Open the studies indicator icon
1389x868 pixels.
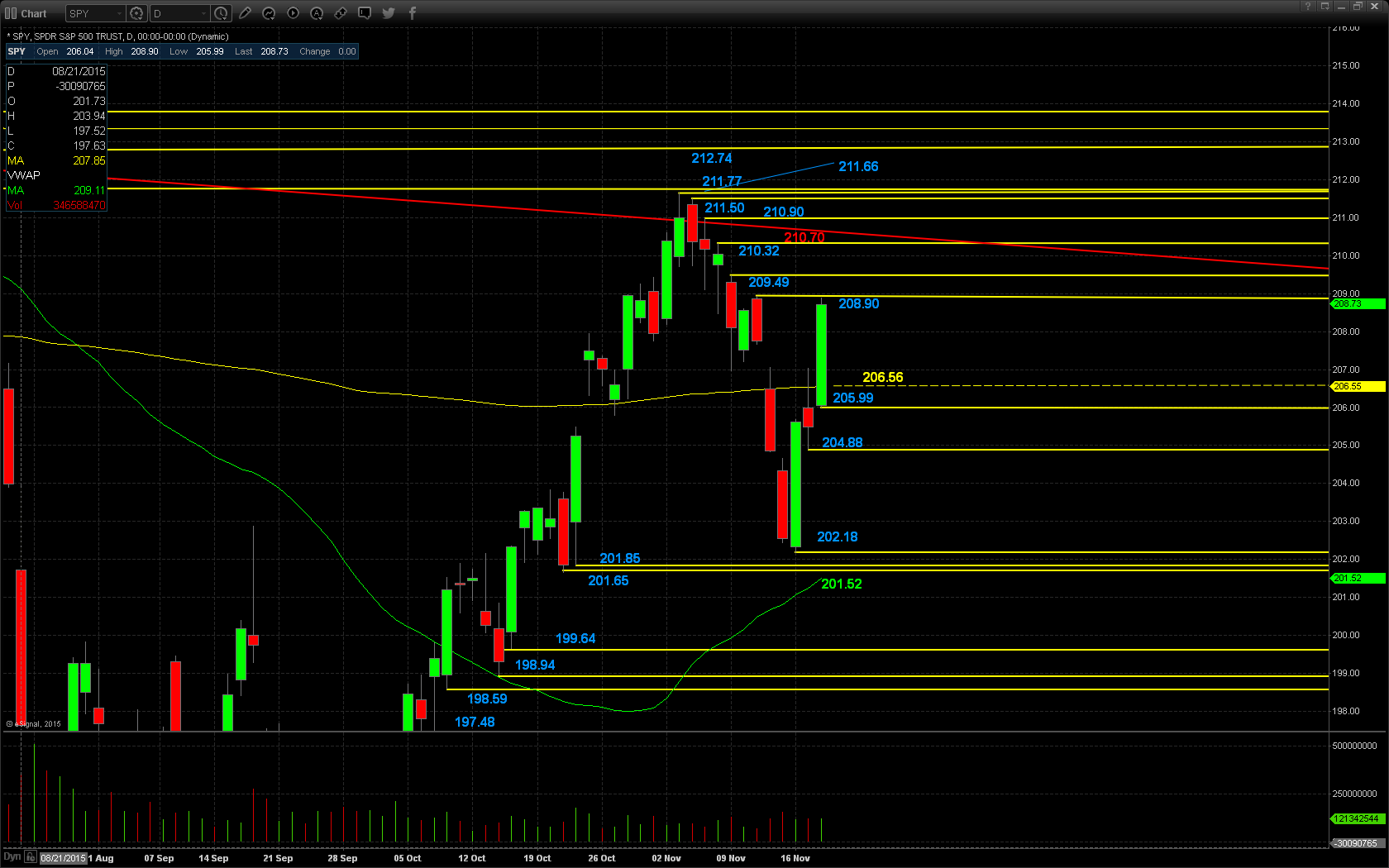point(269,13)
